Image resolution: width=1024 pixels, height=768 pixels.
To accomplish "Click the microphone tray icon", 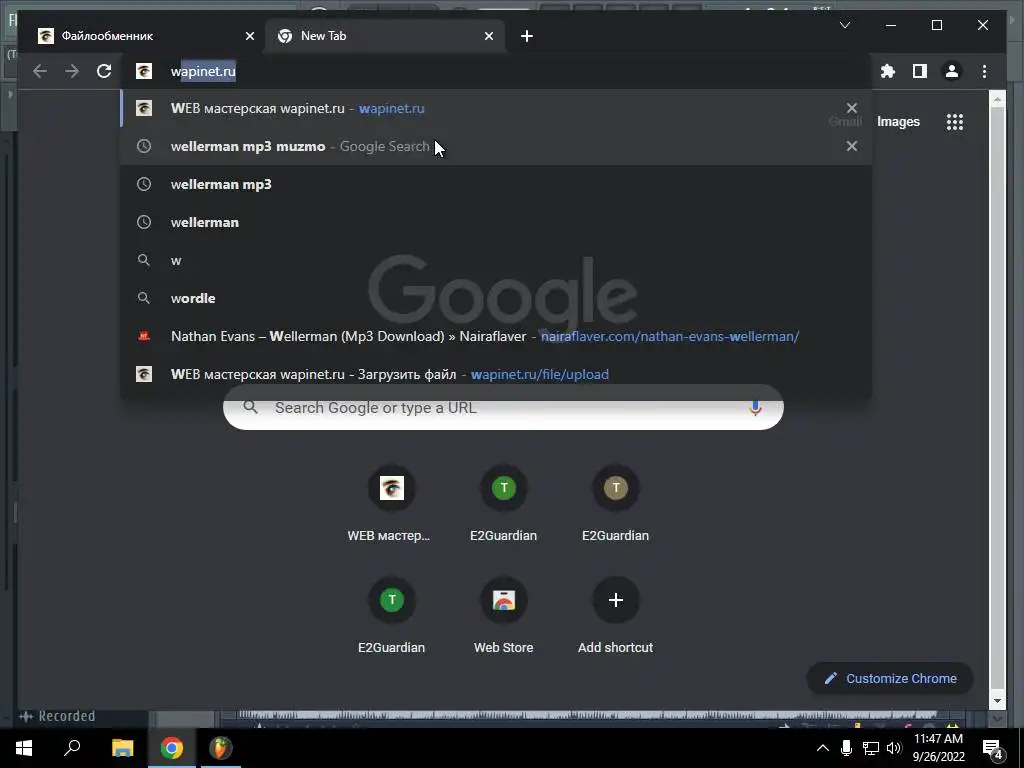I will coord(846,748).
